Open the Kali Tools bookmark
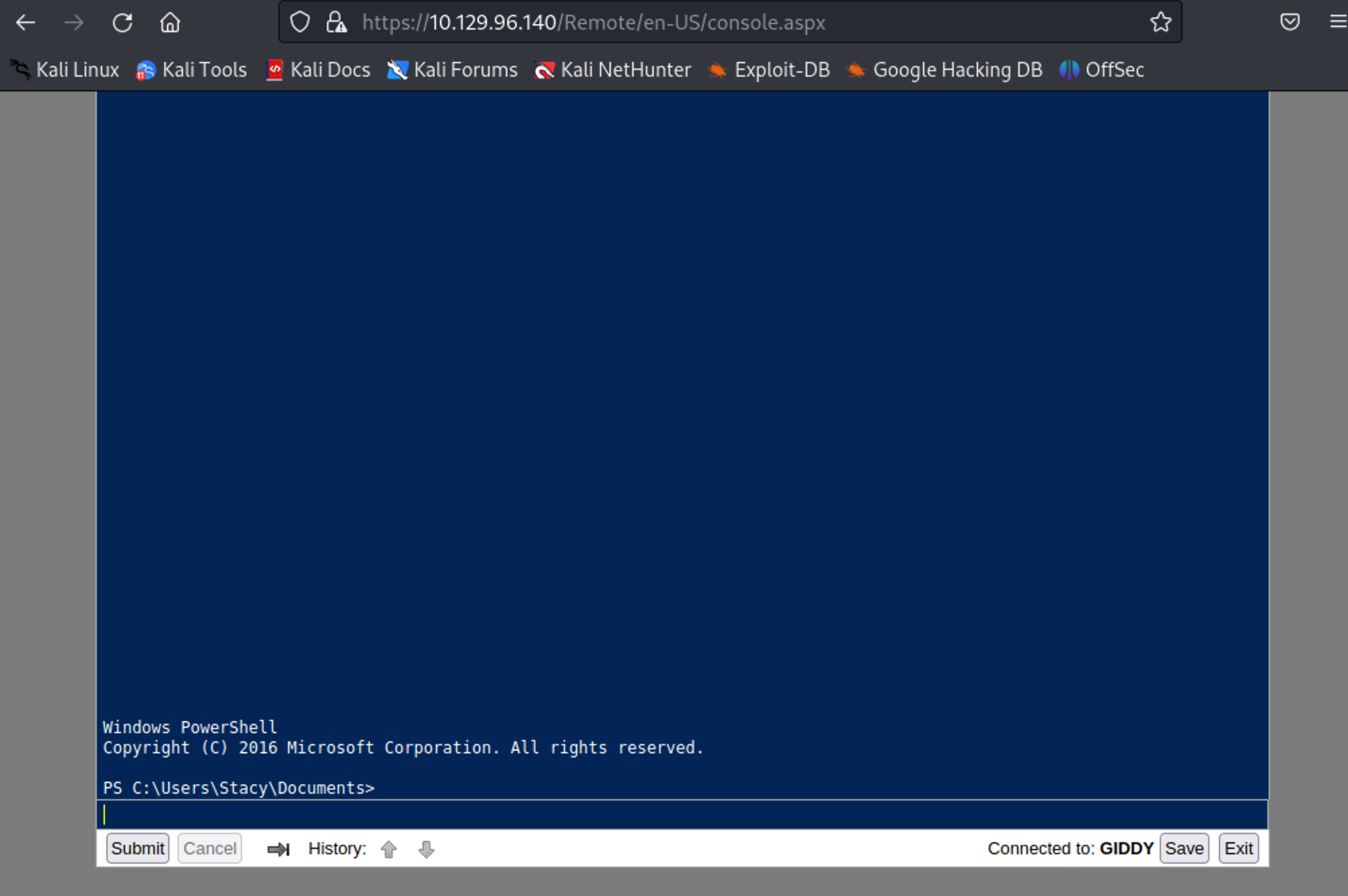The image size is (1348, 896). pyautogui.click(x=192, y=70)
